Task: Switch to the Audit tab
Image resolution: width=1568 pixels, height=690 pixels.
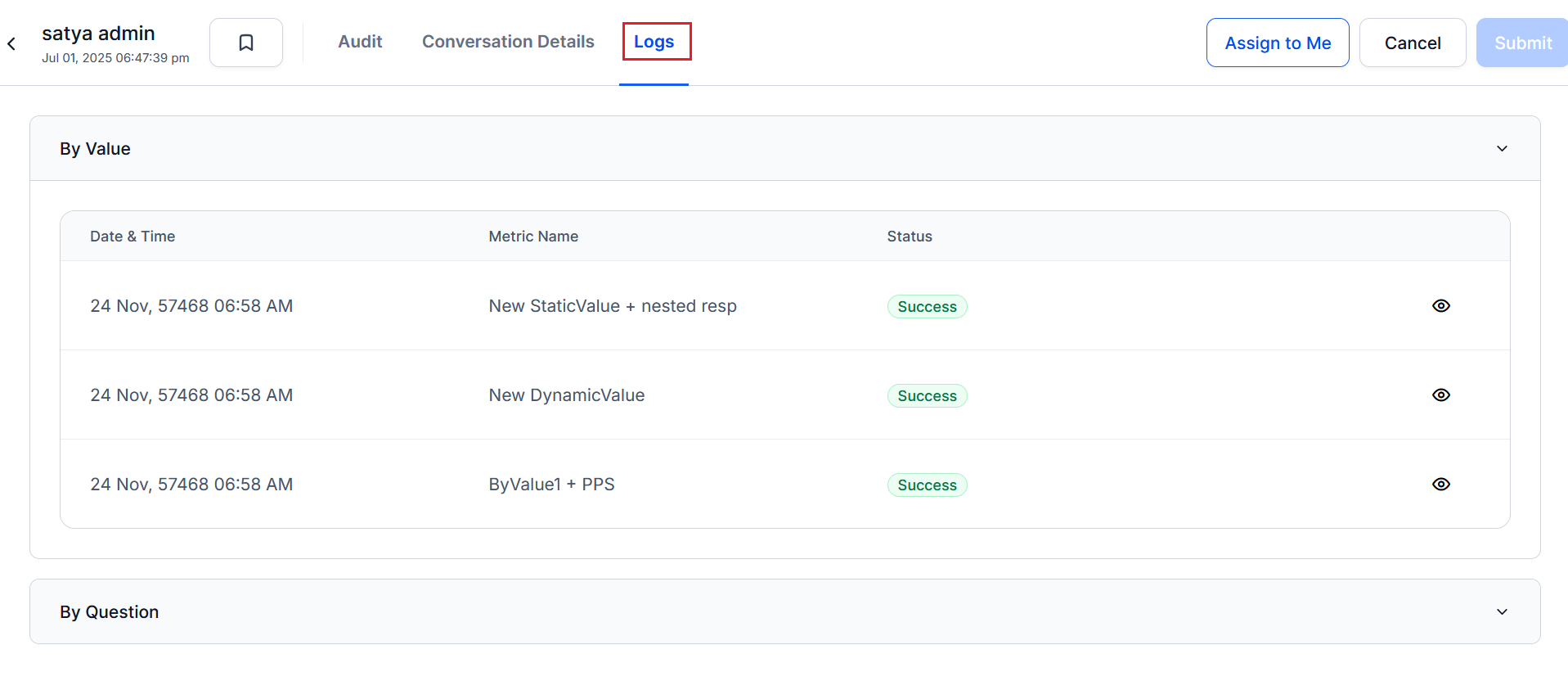Action: point(360,42)
